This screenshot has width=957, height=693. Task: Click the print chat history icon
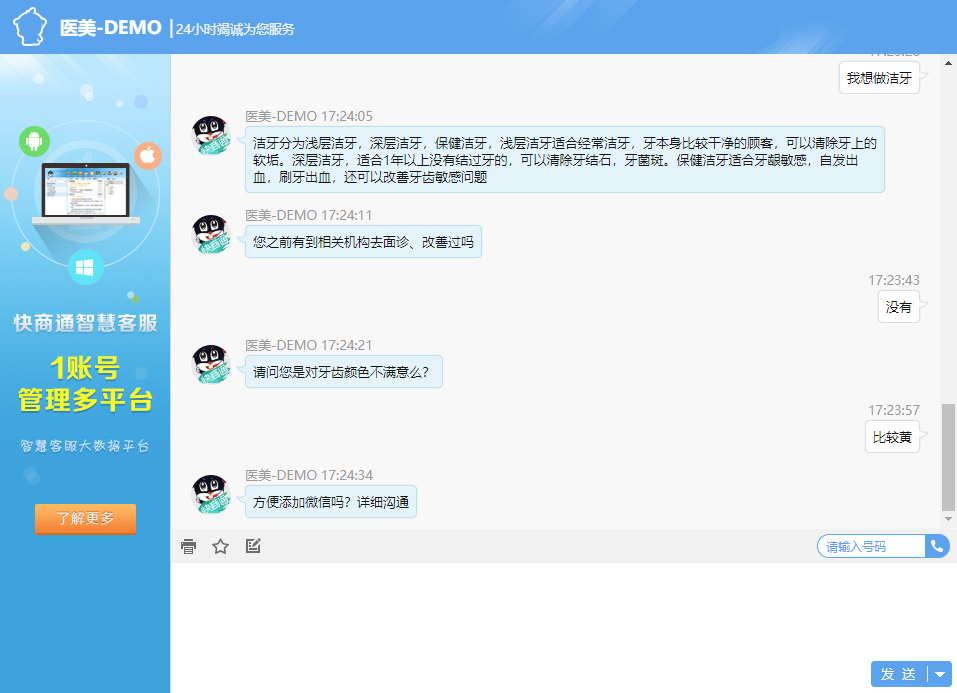click(x=188, y=546)
